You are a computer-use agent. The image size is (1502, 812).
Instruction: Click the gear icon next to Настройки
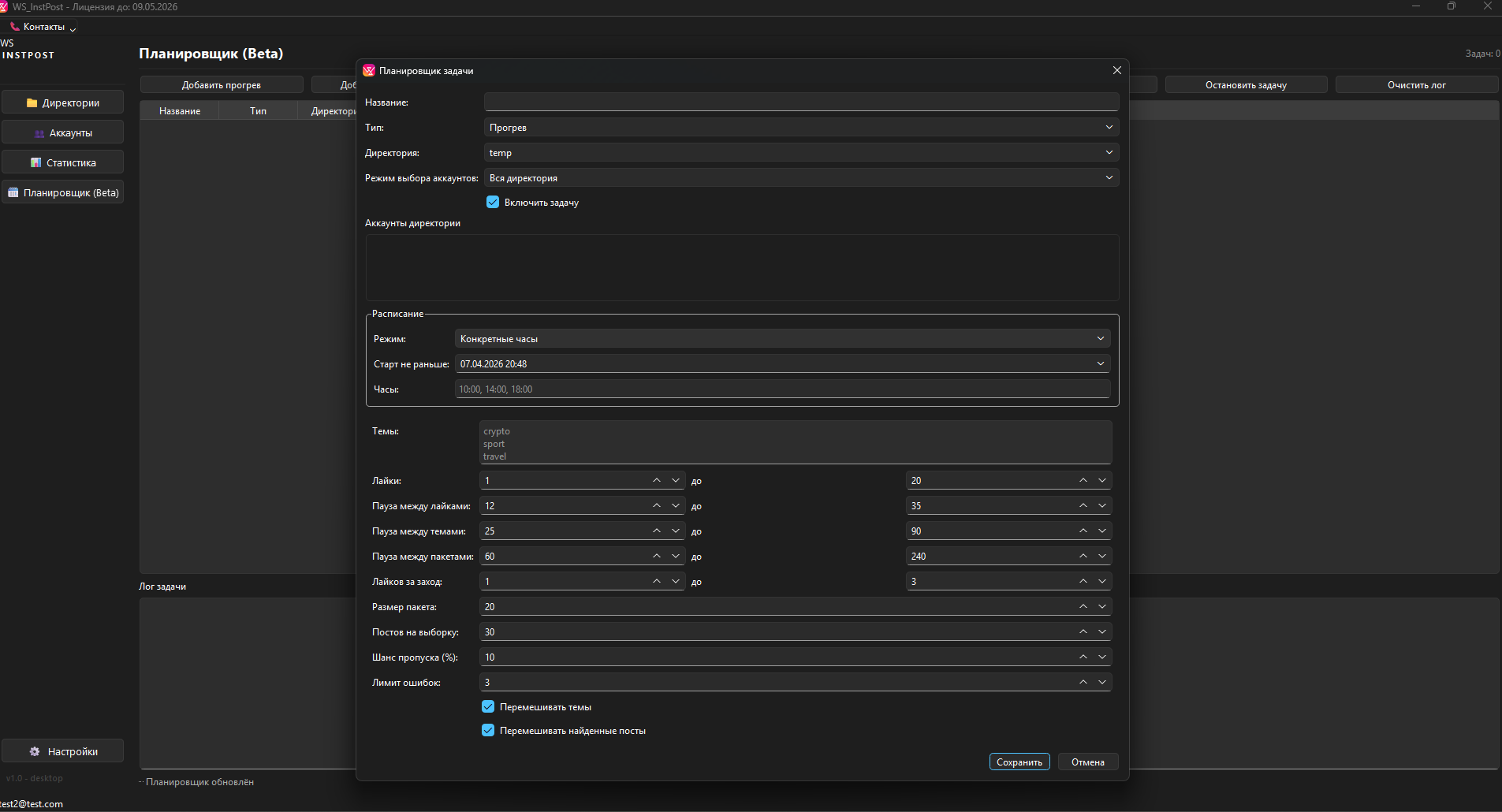point(35,751)
